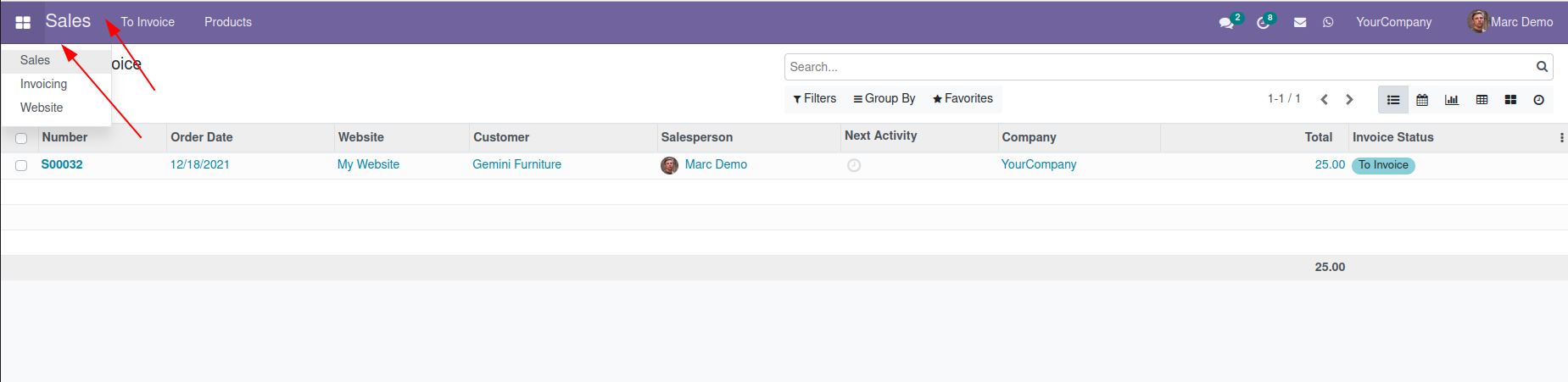This screenshot has height=382, width=1568.
Task: Switch to pivot table view
Action: [1482, 100]
